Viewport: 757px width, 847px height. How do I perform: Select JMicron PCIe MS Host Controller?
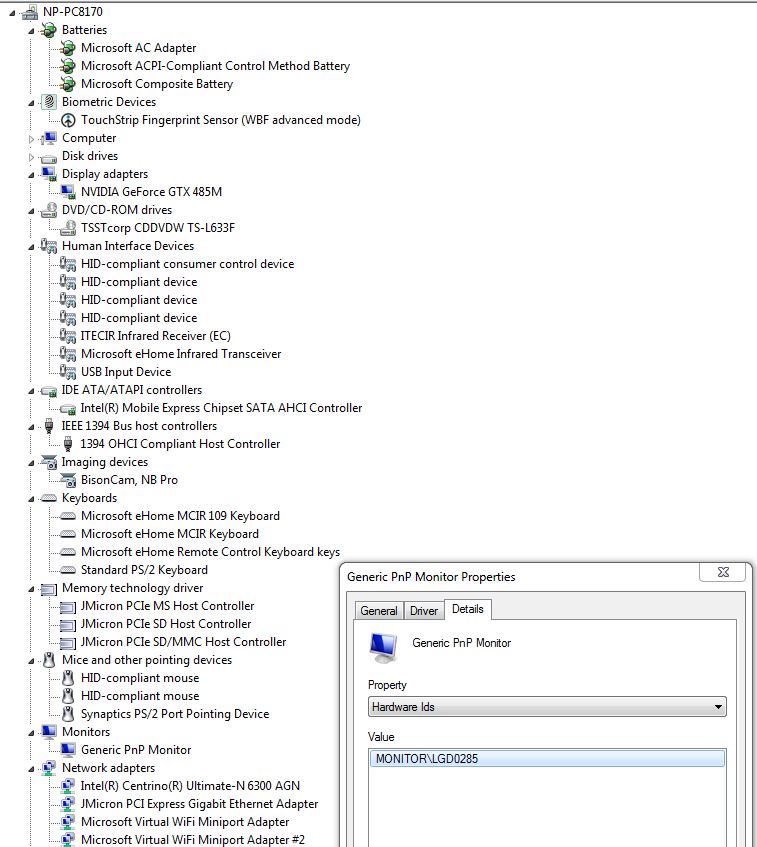(x=168, y=606)
